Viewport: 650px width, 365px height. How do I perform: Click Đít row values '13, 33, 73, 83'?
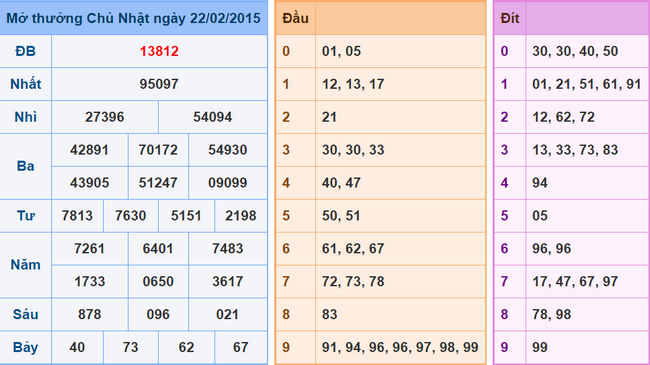pos(575,150)
